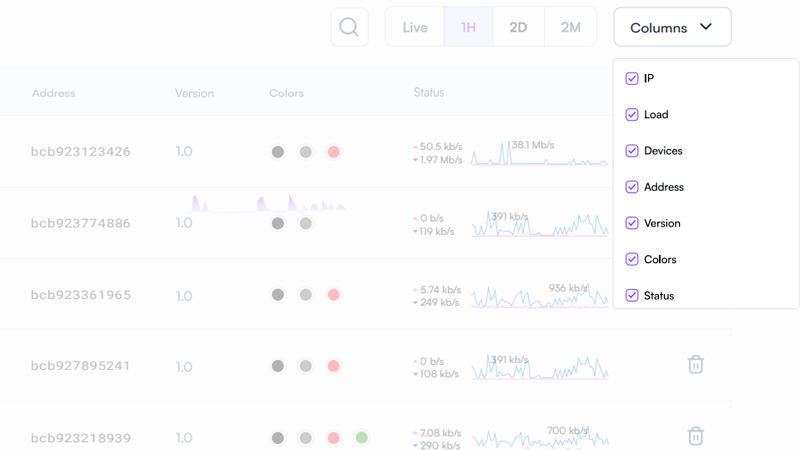Toggle the Version column checkbox
Viewport: 800px width, 450px height.
[x=632, y=223]
